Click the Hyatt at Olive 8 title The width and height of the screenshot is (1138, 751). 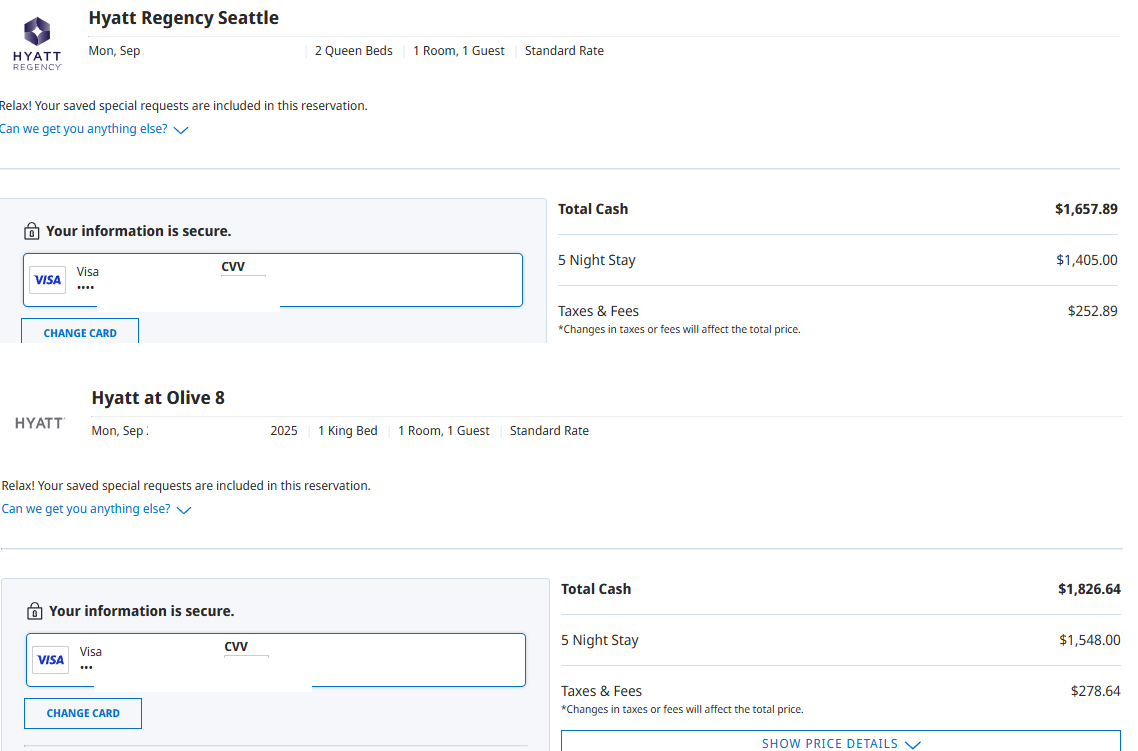pyautogui.click(x=158, y=398)
